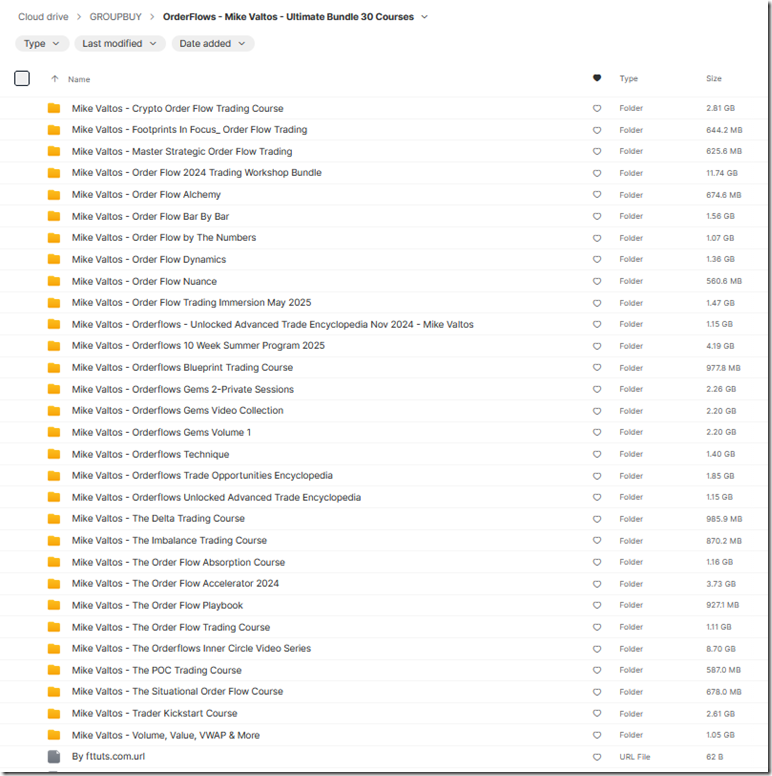Image resolution: width=772 pixels, height=776 pixels.
Task: Favourite Order Flow 2024 Trading Workshop Bundle
Action: point(597,173)
